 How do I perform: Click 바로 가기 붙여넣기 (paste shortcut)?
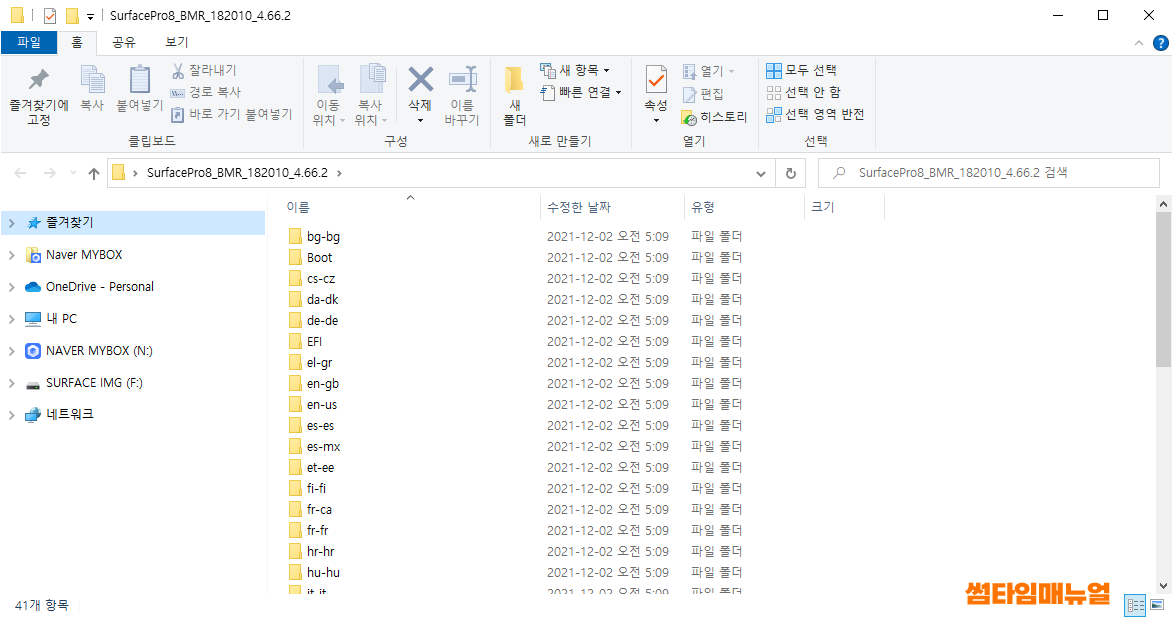[231, 114]
